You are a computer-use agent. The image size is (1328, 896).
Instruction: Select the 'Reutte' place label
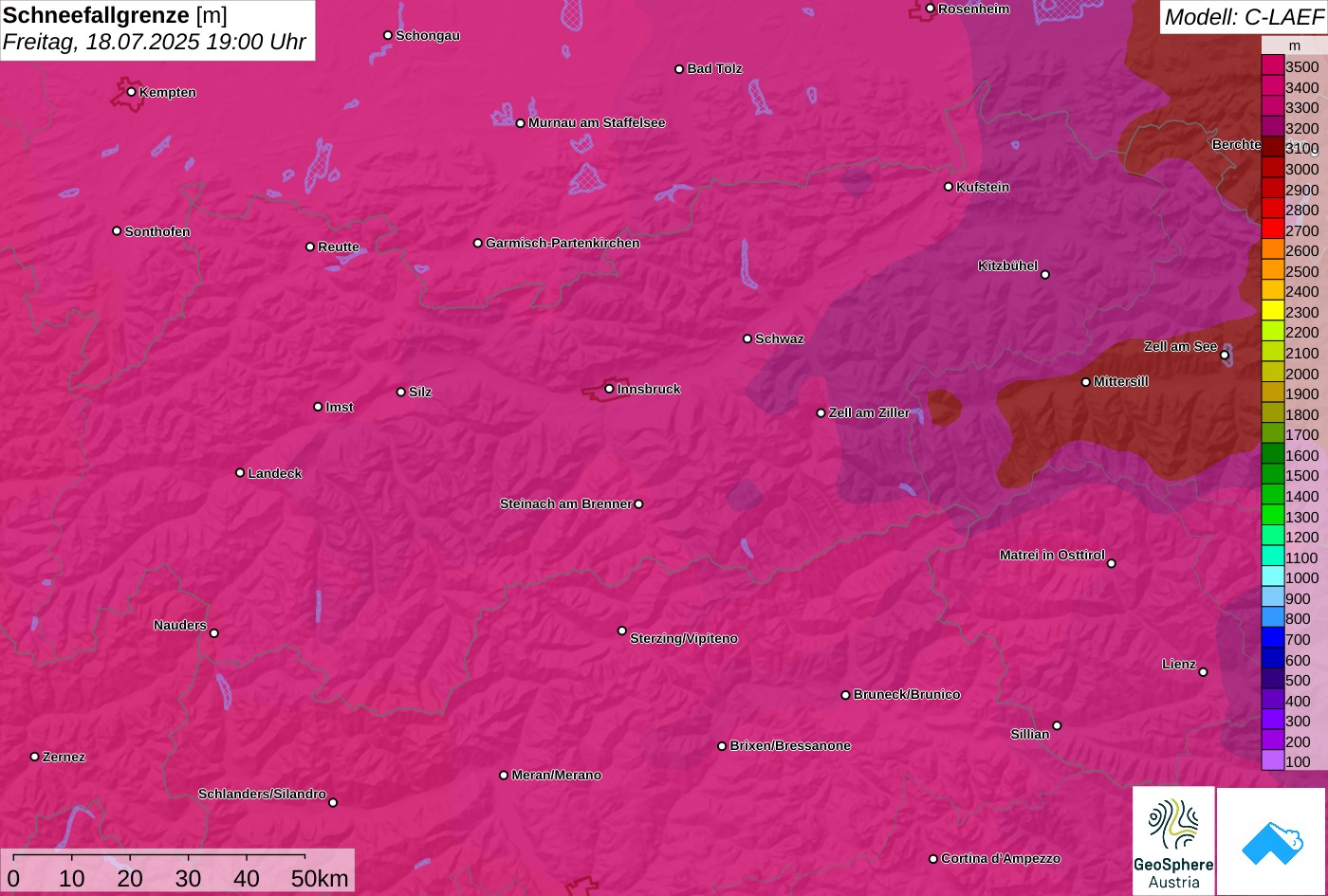coord(339,247)
